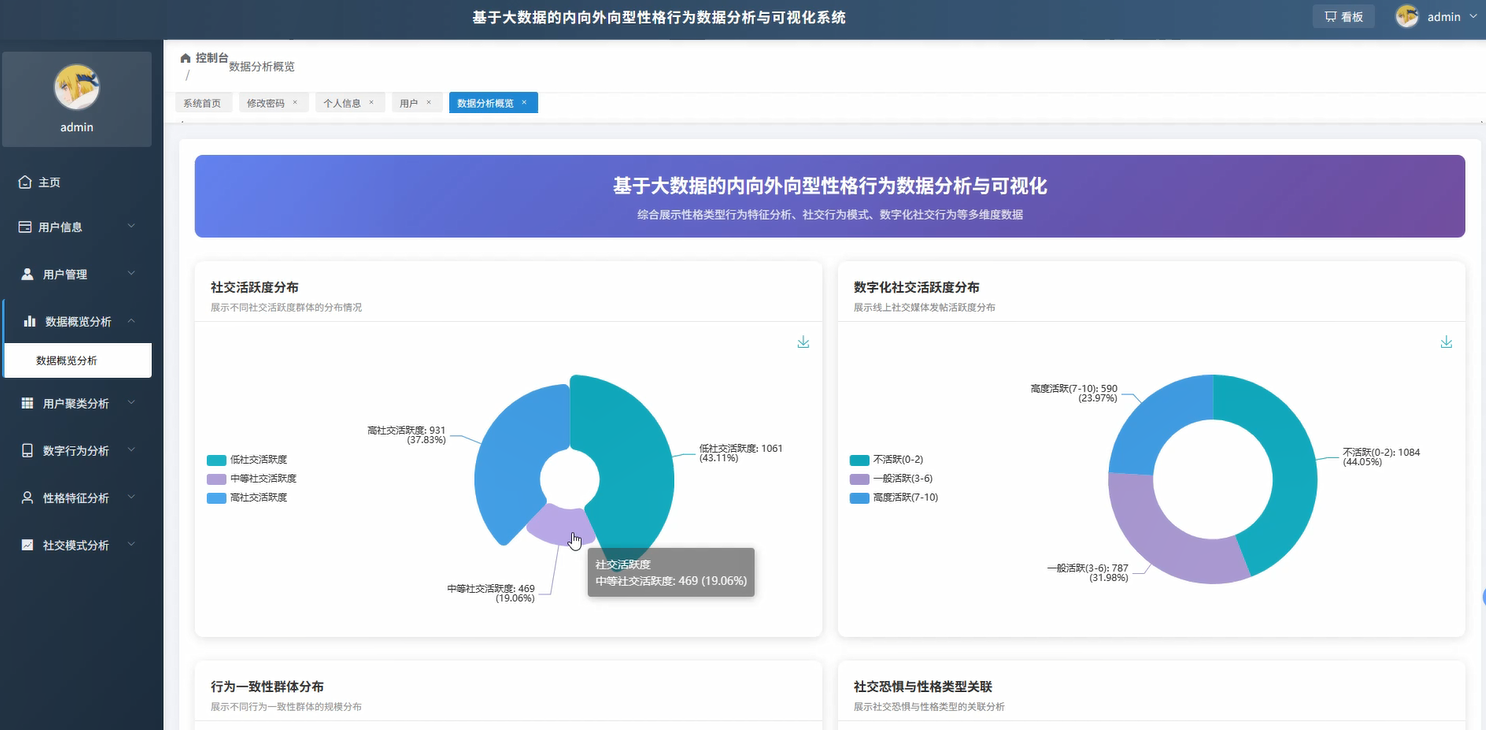Close the 个人信息 tab

pos(371,102)
